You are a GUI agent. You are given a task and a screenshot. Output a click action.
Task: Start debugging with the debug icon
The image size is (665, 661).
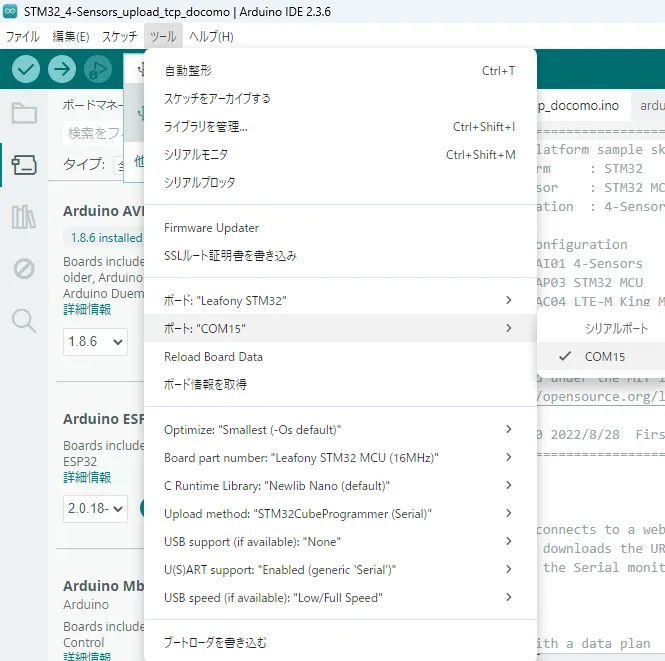(97, 69)
